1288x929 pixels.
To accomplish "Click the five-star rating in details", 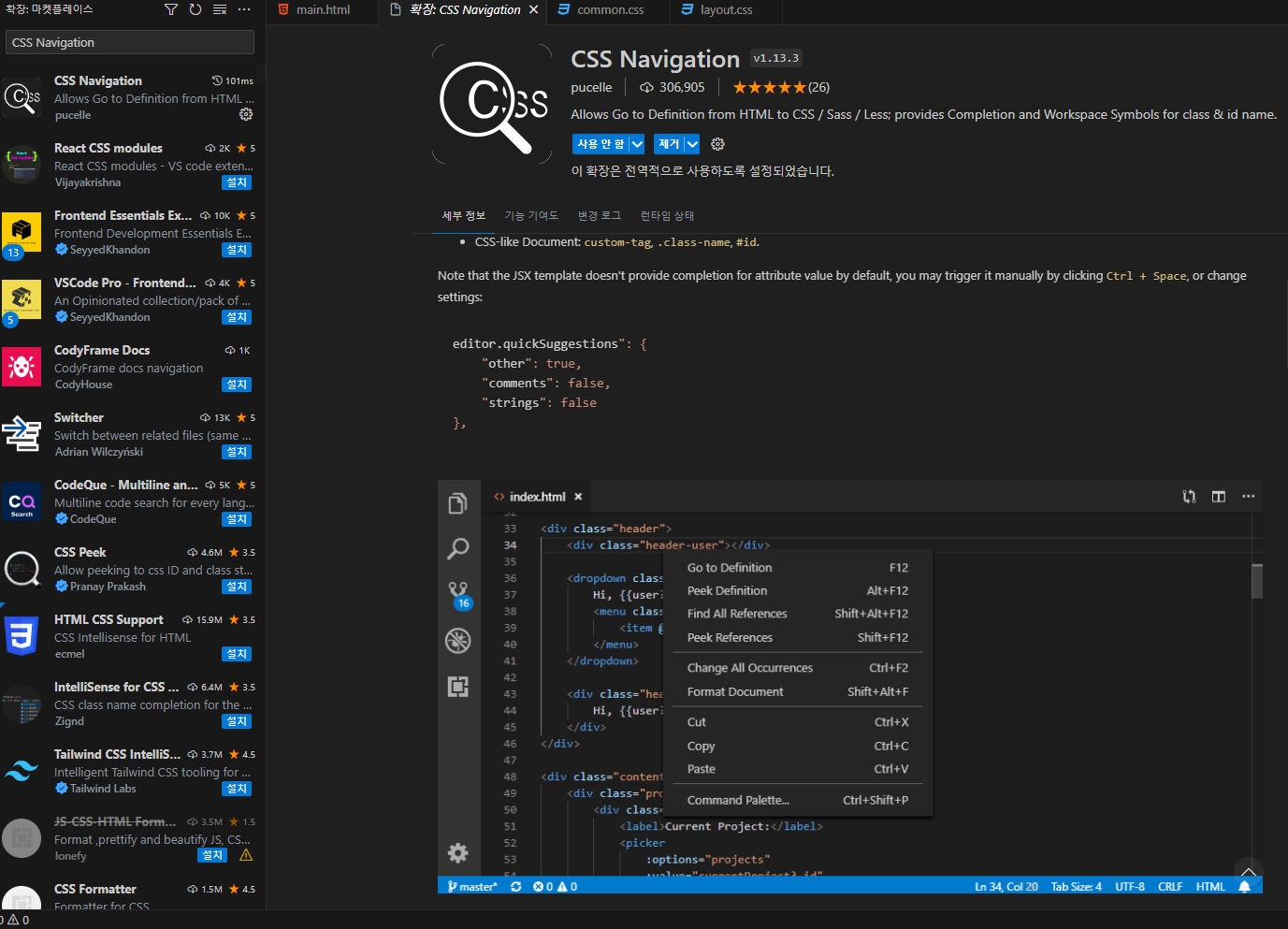I will click(x=769, y=87).
